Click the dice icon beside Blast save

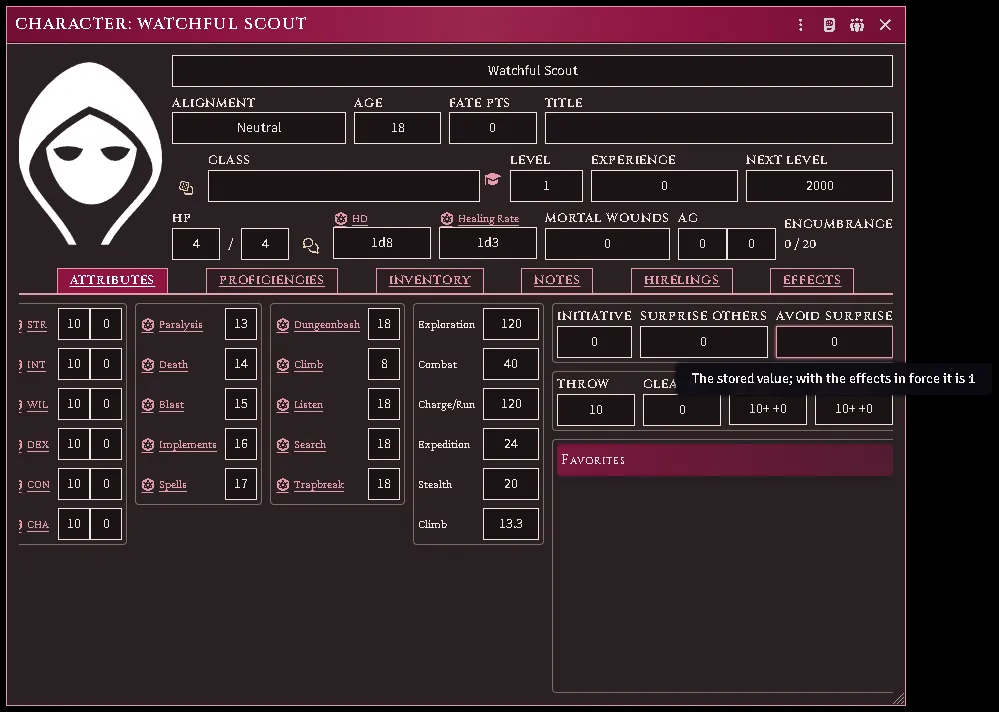point(148,405)
